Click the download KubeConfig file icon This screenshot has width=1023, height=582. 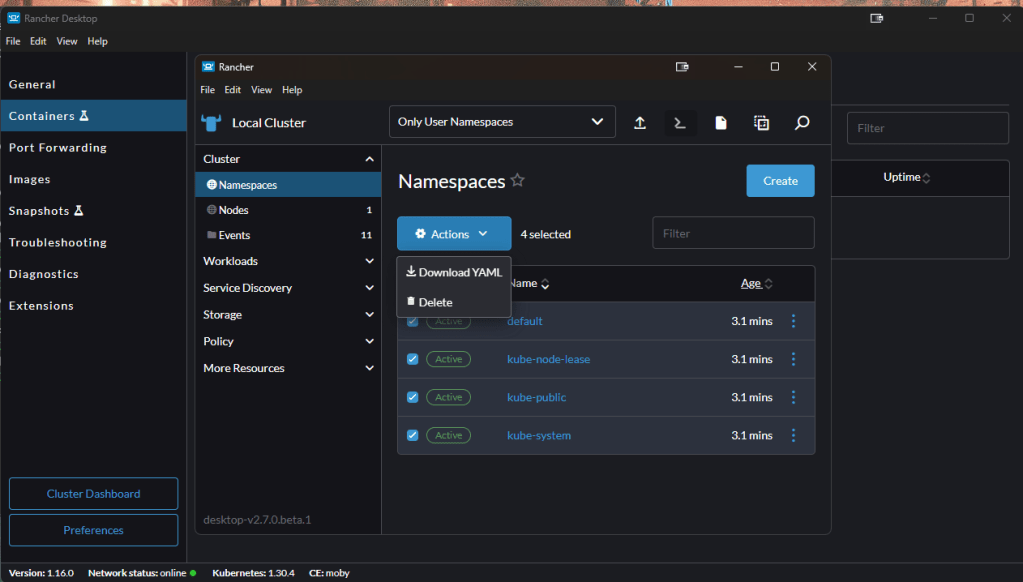coord(721,123)
